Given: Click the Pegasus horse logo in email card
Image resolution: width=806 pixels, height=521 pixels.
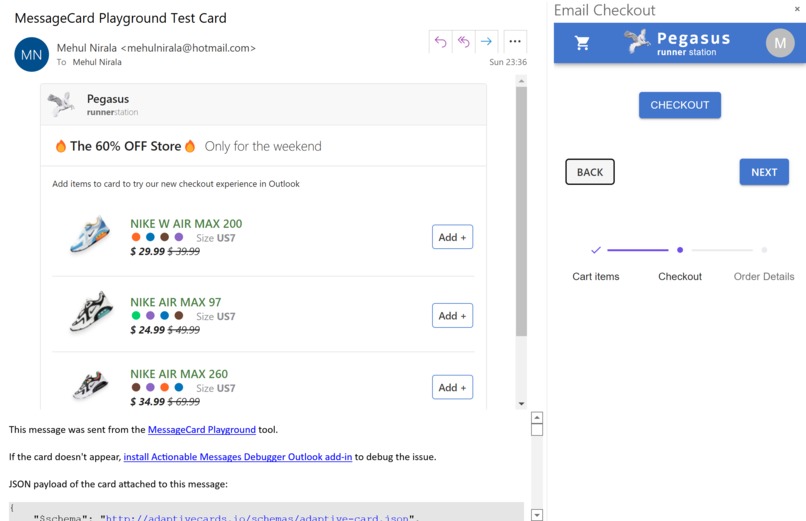Looking at the screenshot, I should pyautogui.click(x=61, y=104).
